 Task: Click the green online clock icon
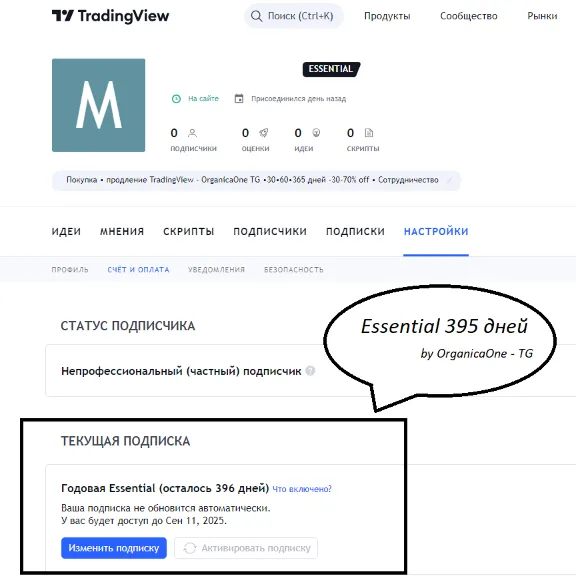177,99
